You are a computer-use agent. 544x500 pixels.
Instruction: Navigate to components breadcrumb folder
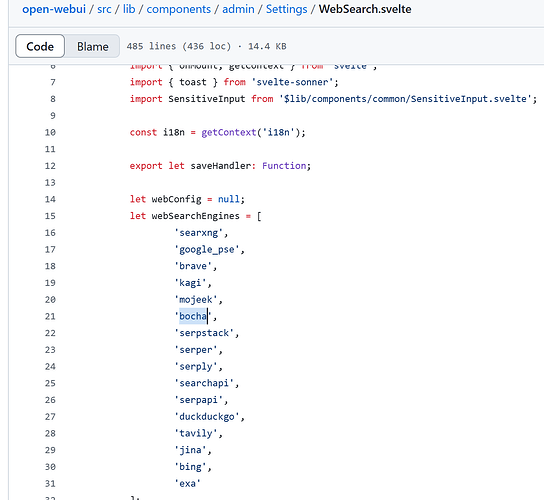178,9
